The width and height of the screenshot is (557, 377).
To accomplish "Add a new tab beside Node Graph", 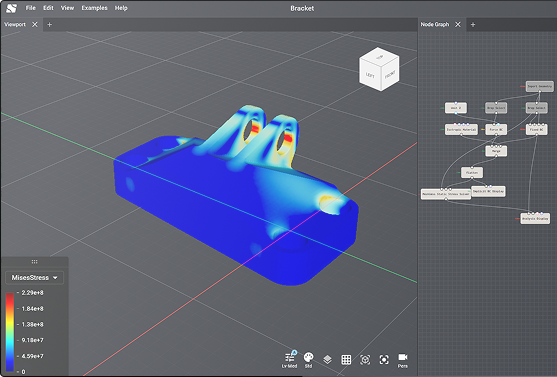I will pos(473,25).
